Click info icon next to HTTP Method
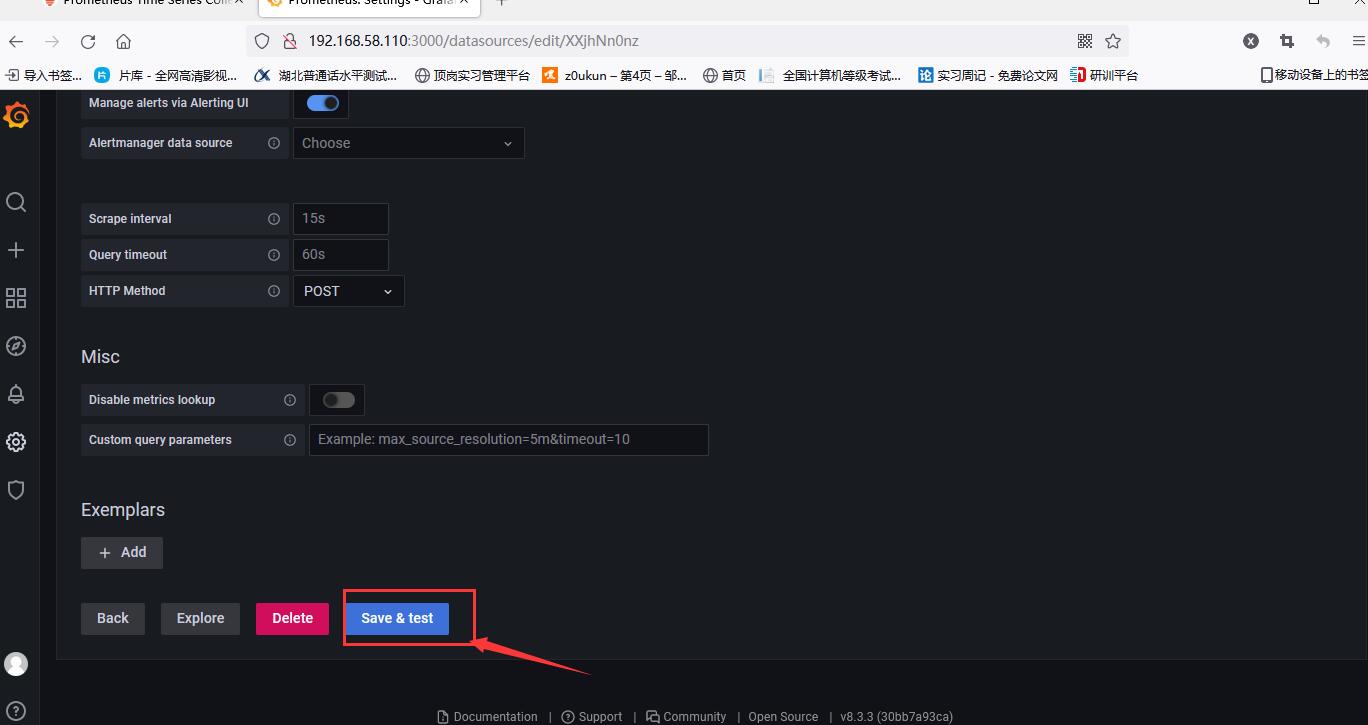Image resolution: width=1368 pixels, height=725 pixels. 273,291
